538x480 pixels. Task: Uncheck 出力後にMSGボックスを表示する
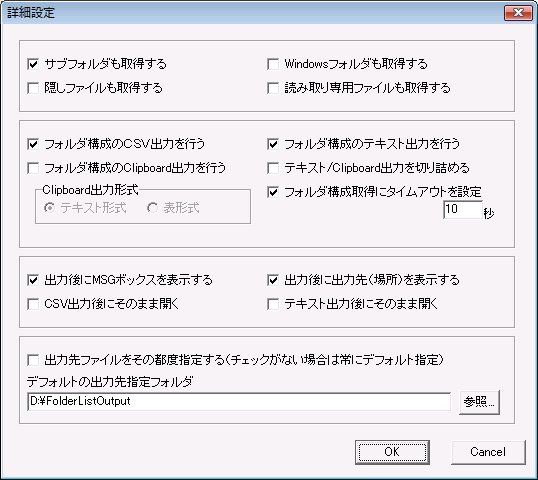coord(33,280)
